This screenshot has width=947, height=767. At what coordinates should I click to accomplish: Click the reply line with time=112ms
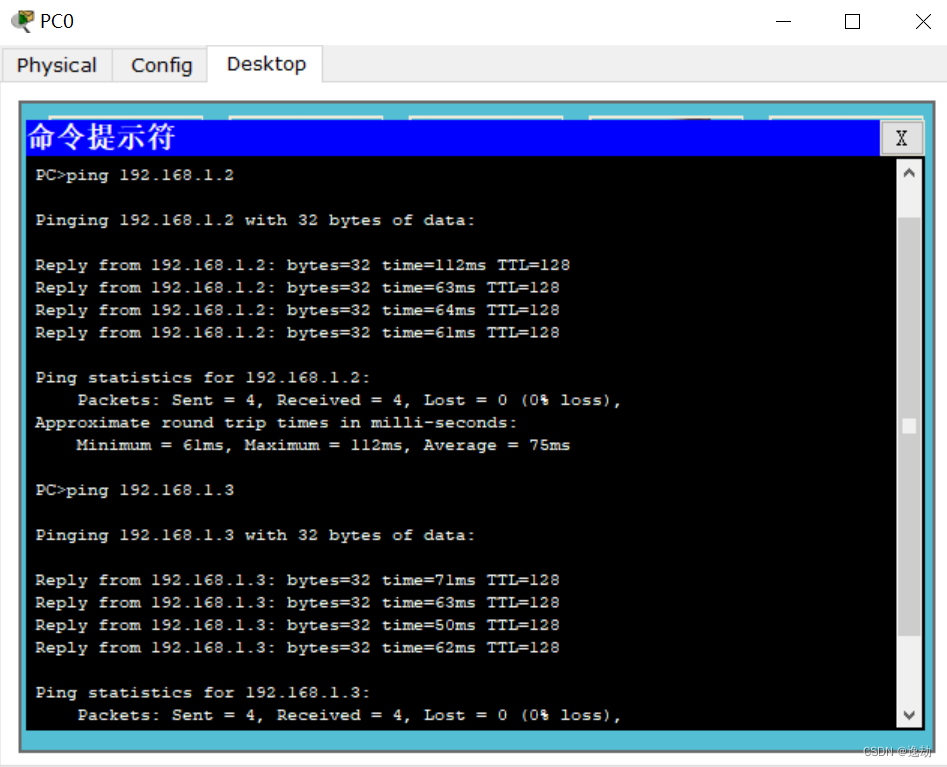(x=302, y=265)
